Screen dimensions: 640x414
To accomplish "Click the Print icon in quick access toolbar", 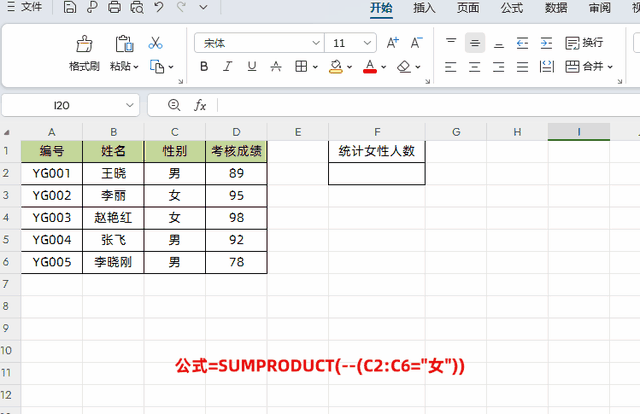I will tap(114, 7).
